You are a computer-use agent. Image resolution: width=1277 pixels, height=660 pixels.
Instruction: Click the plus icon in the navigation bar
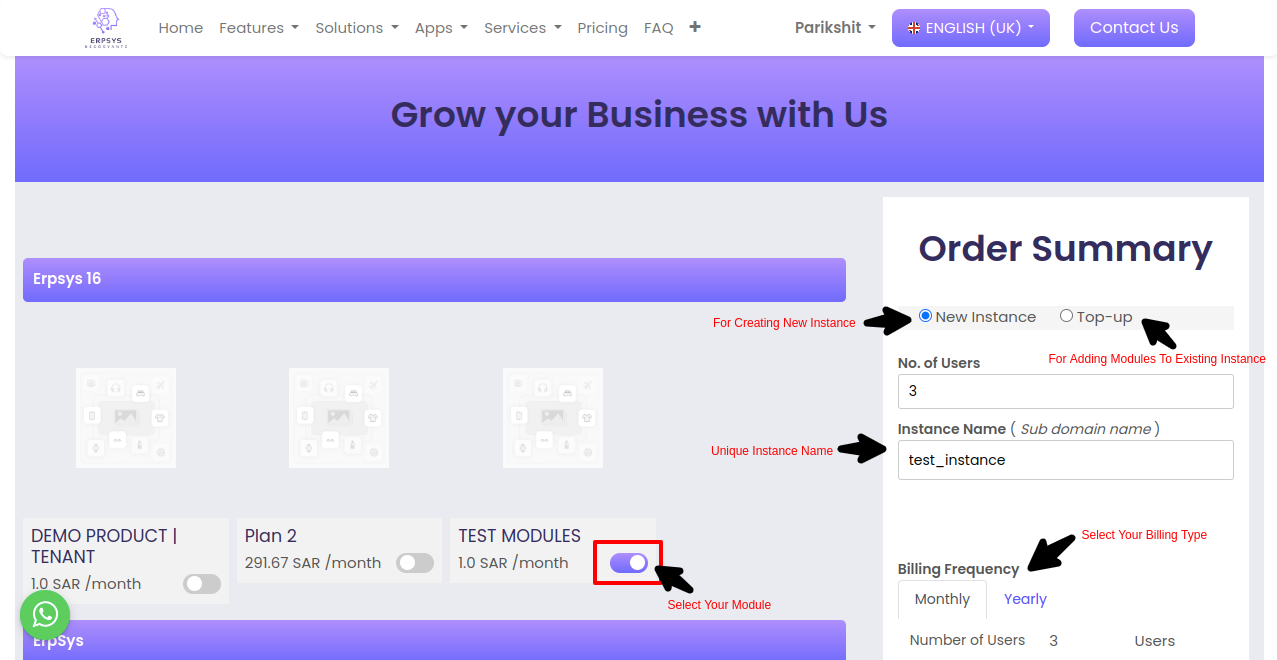[695, 27]
